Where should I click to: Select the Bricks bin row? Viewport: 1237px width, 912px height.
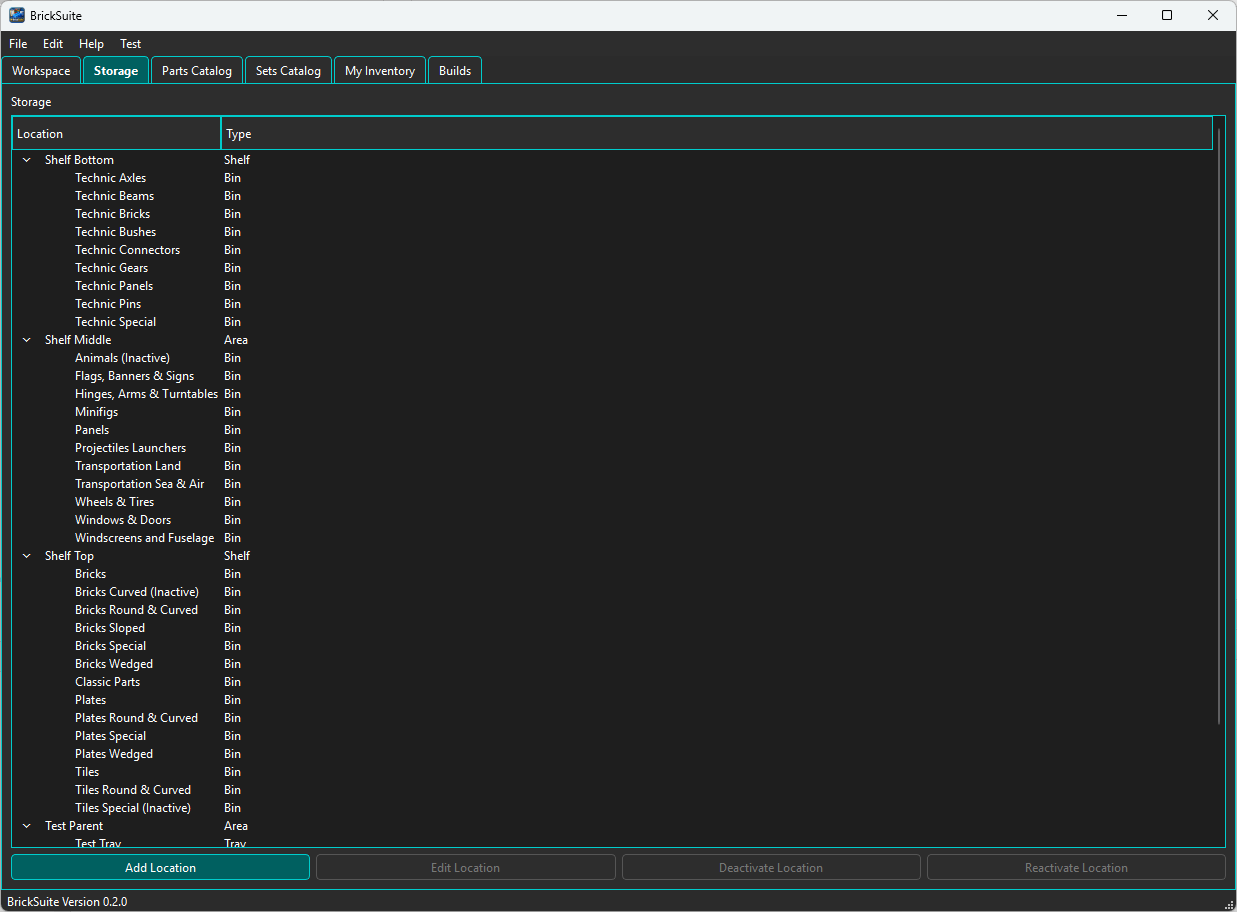pos(613,574)
